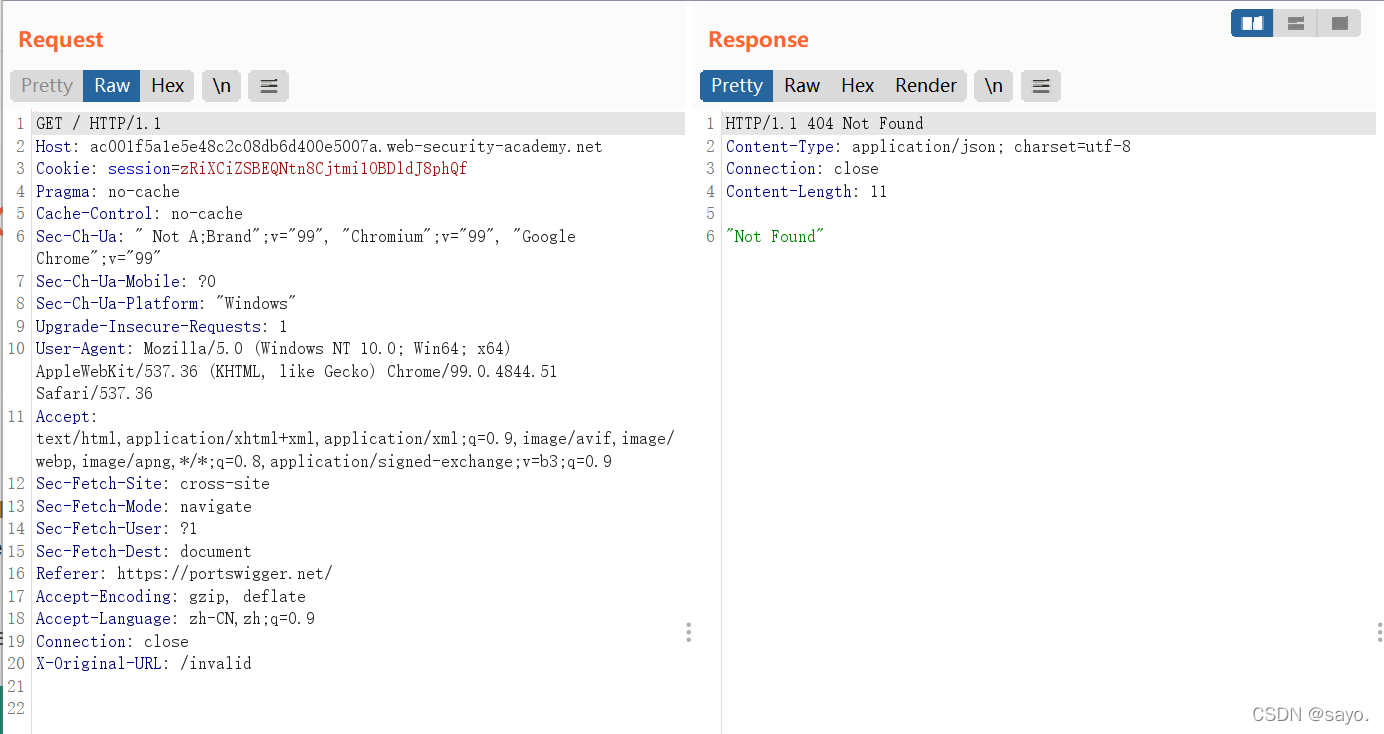Select Hex tab in Response pane
Screen dimensions: 1384x734
[x=858, y=86]
